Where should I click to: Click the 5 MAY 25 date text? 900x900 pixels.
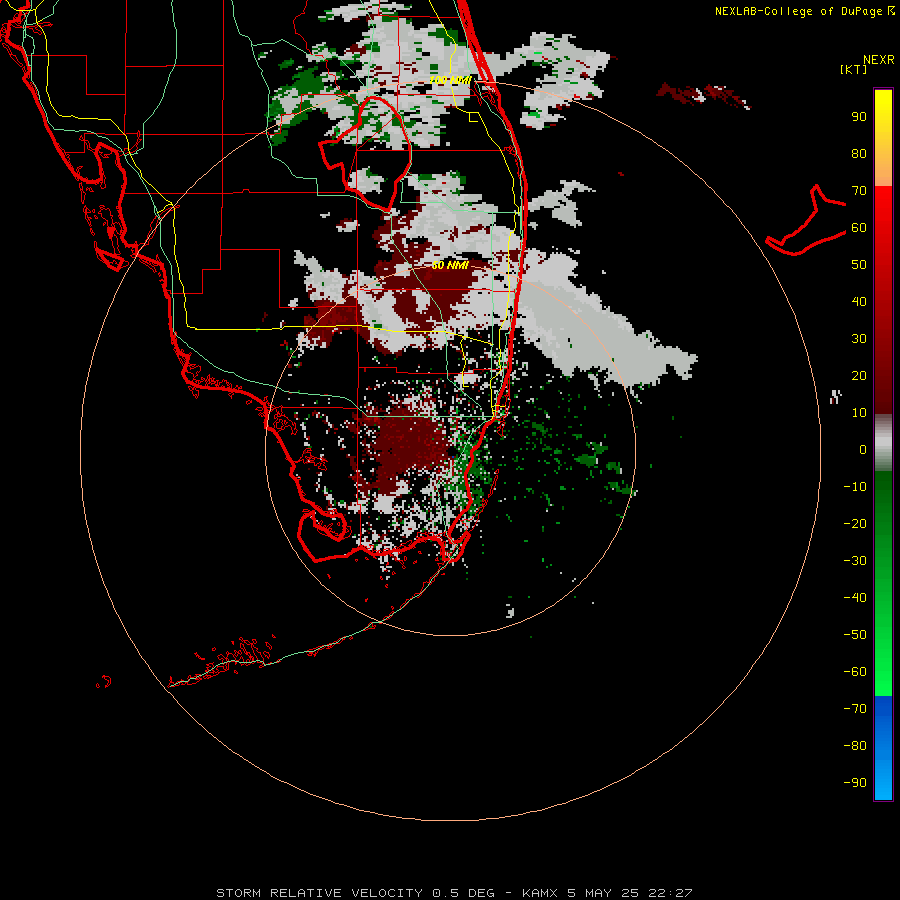pos(603,893)
